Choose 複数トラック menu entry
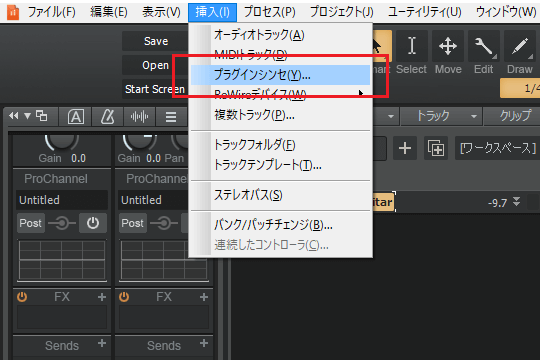Viewport: 540px width, 360px height. [280, 115]
